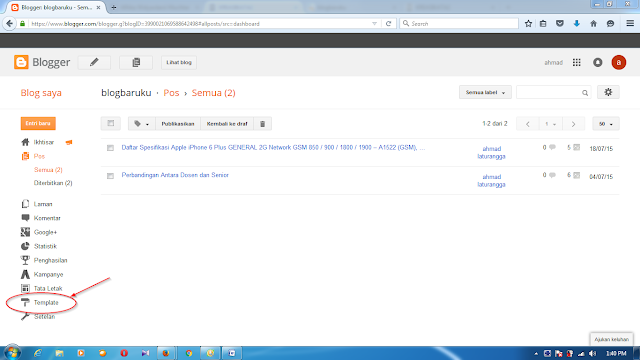Viewport: 640px width, 360px height.
Task: Click Kembali ke draf button
Action: 227,124
